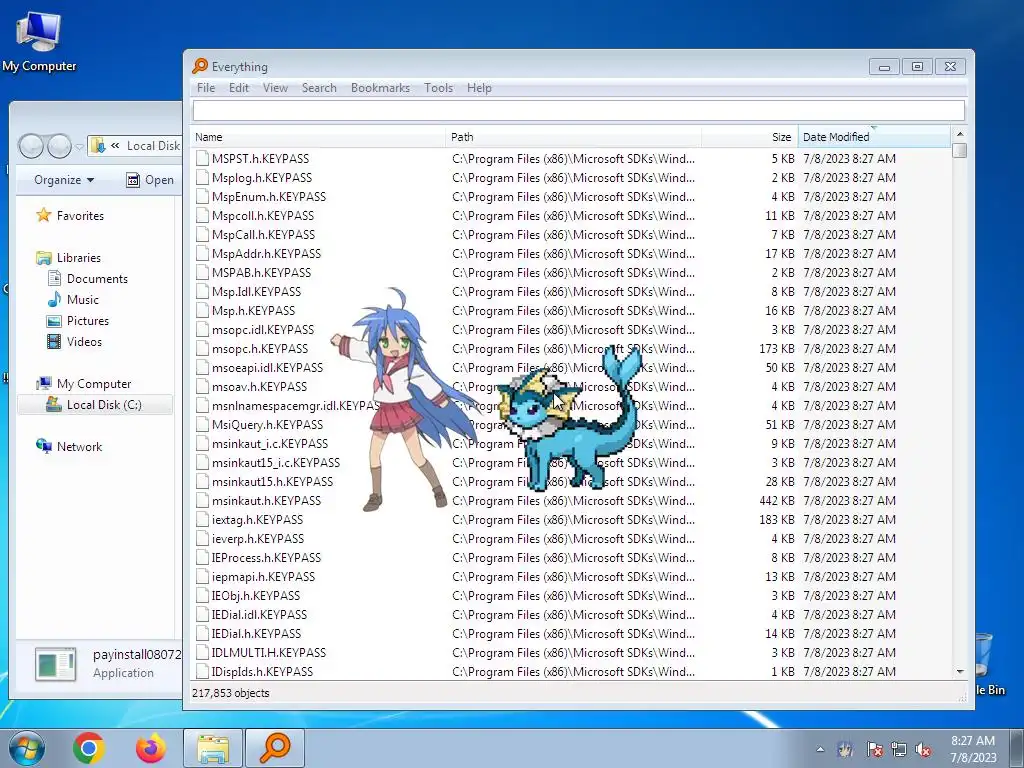Viewport: 1024px width, 768px height.
Task: Click the My Computer icon in navigation pane
Action: 44,383
